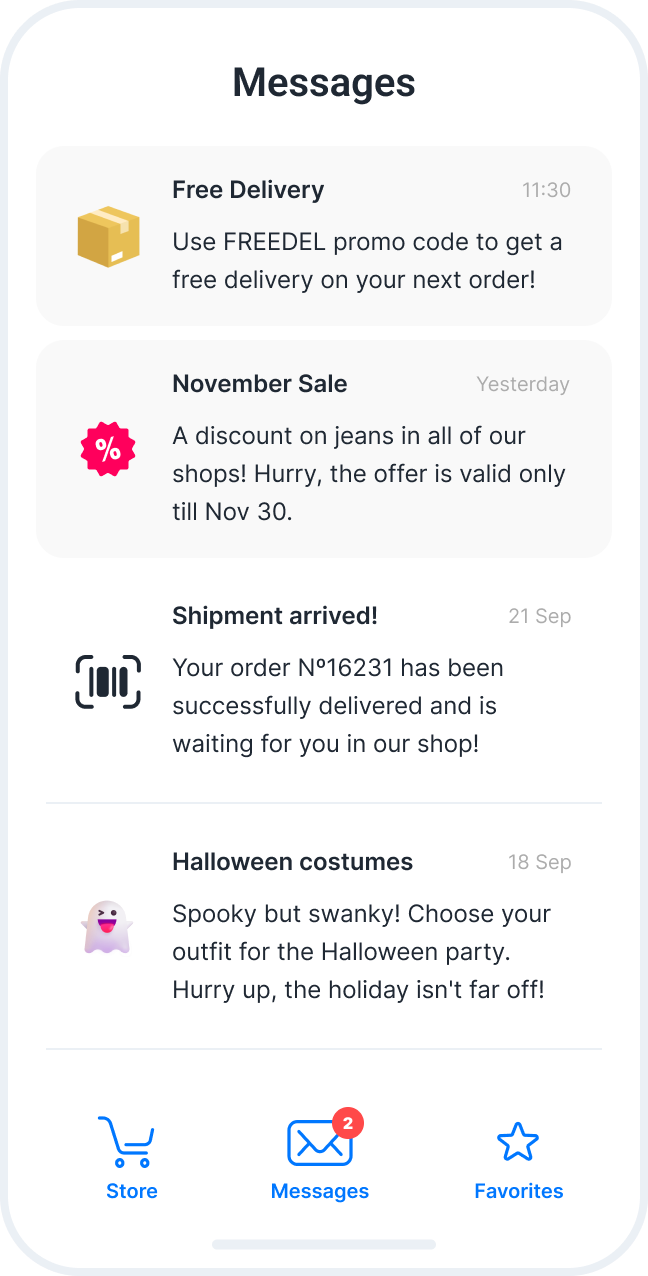Tap the shopping cart Store icon

126,1142
